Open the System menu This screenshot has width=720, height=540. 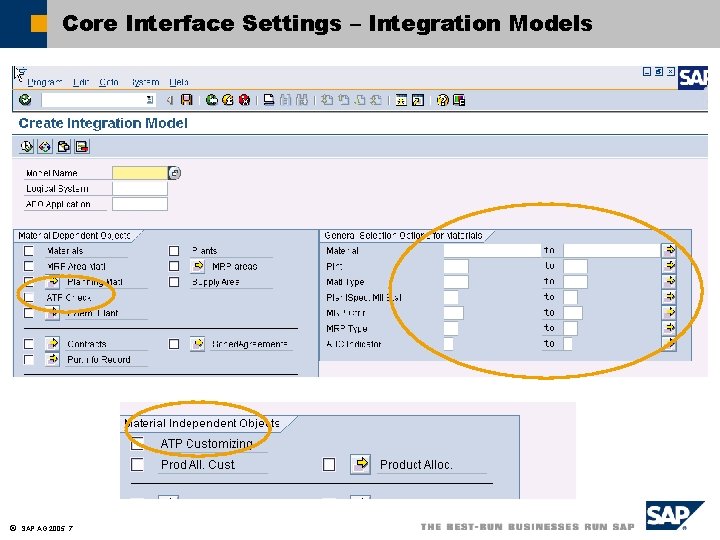click(145, 82)
